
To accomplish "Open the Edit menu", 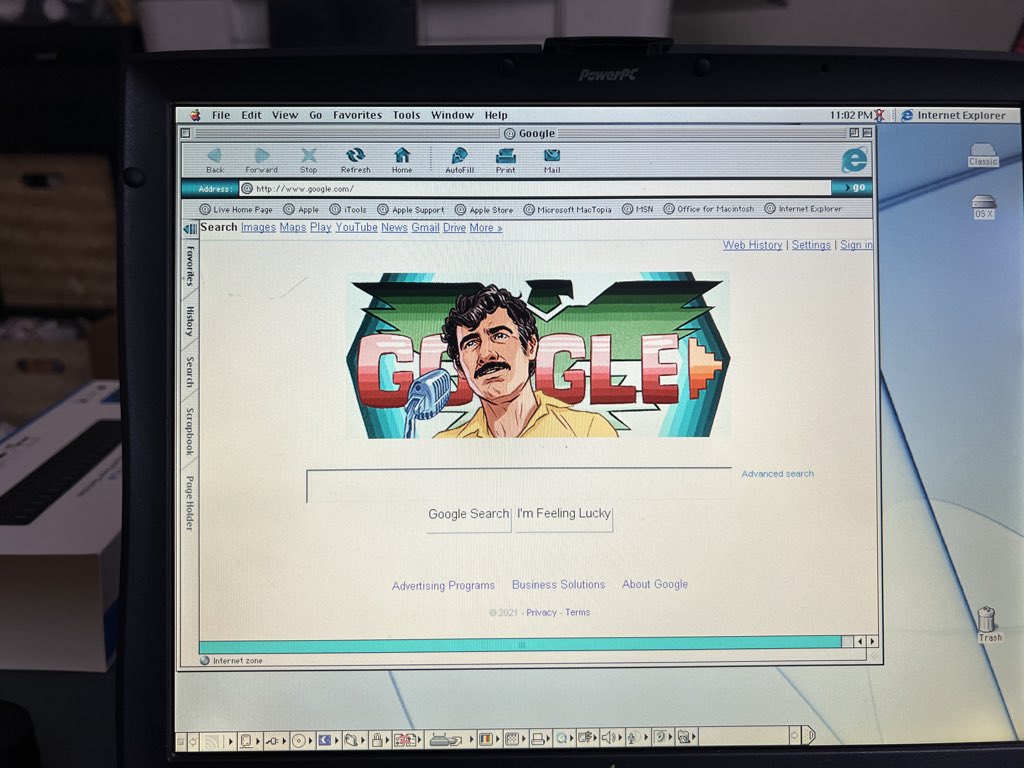I will pos(251,115).
